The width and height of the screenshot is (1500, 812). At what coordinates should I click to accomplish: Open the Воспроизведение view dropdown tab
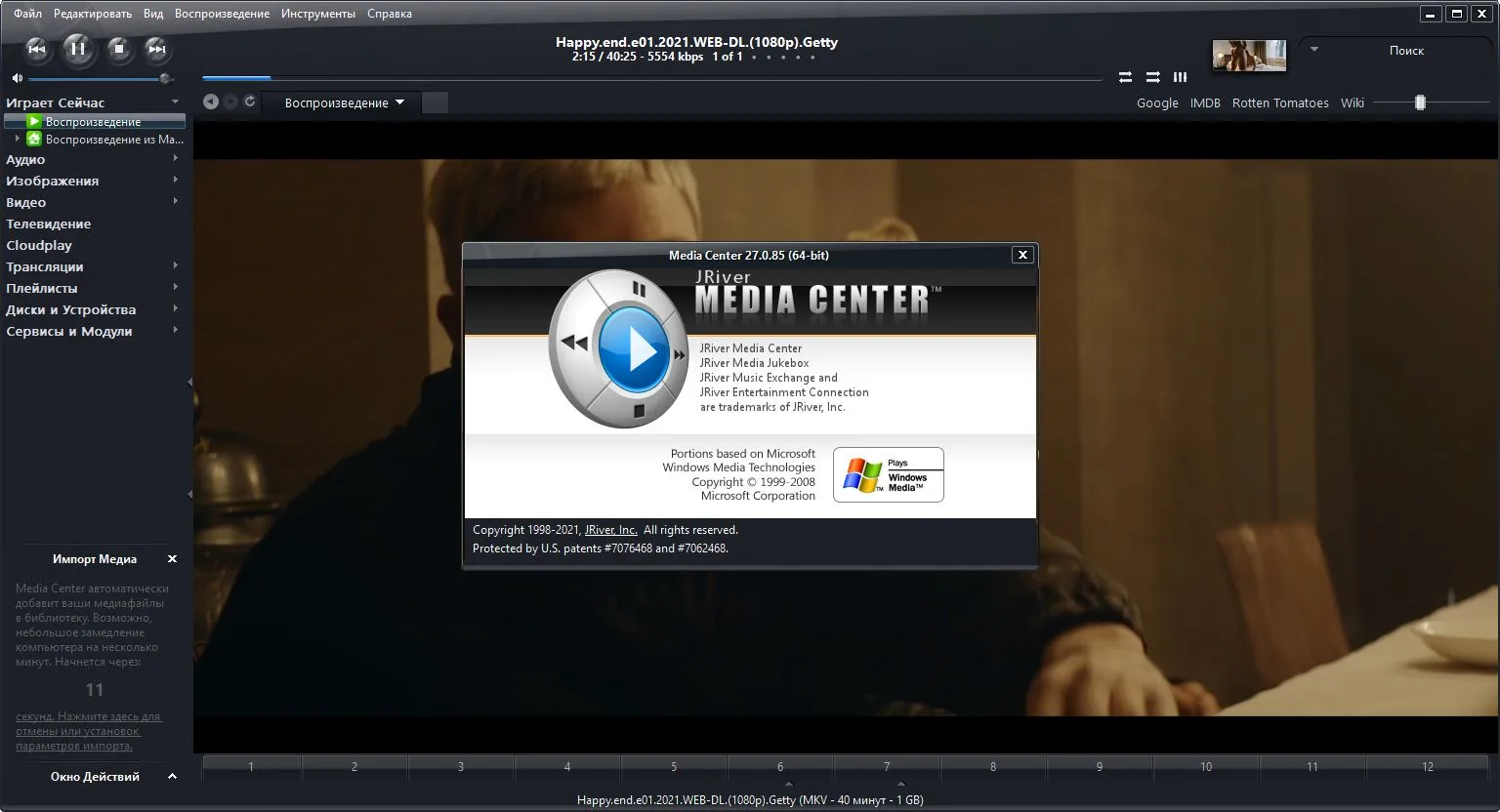coord(344,102)
